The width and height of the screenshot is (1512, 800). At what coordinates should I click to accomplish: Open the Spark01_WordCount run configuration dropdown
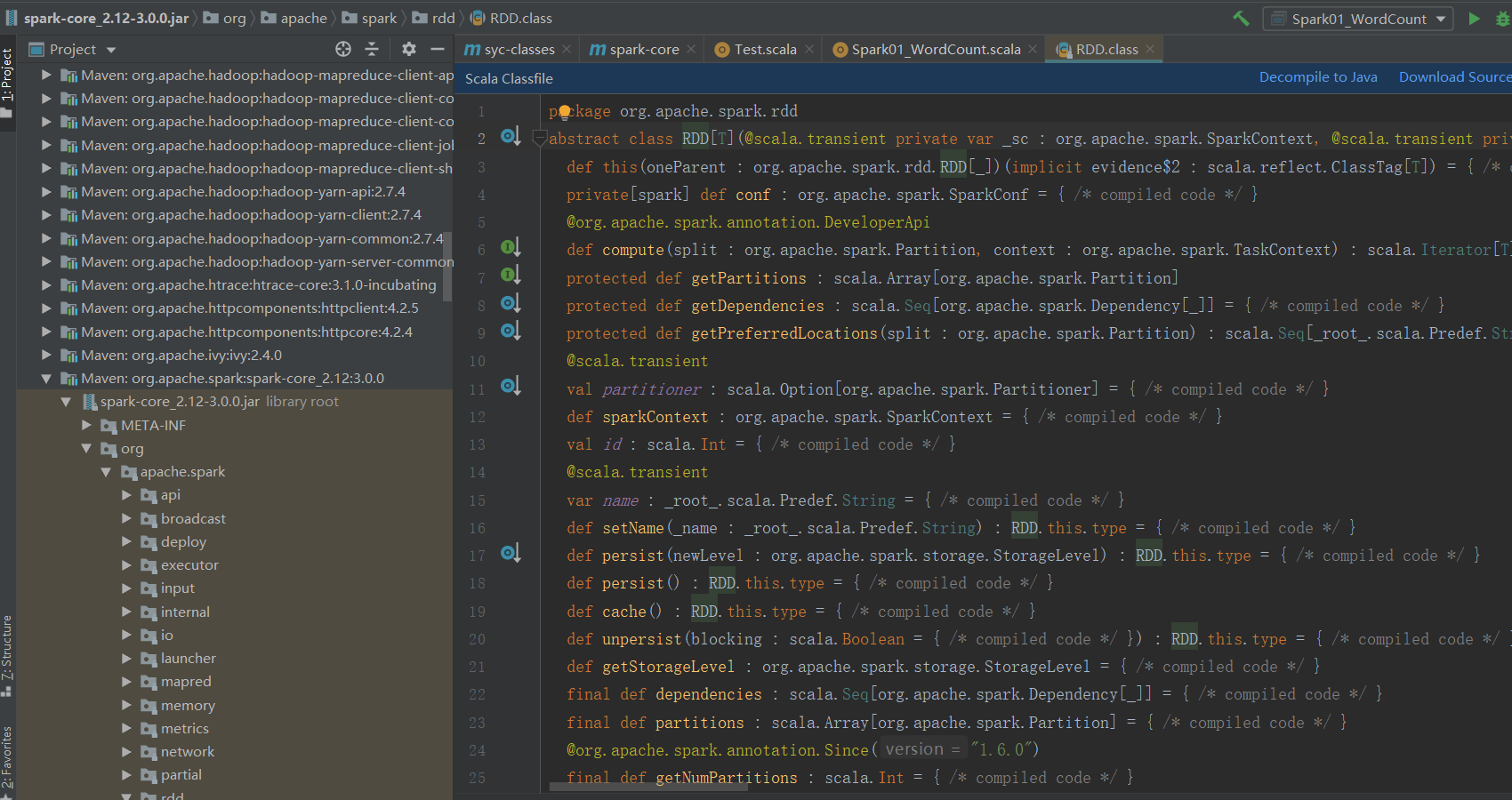point(1359,19)
